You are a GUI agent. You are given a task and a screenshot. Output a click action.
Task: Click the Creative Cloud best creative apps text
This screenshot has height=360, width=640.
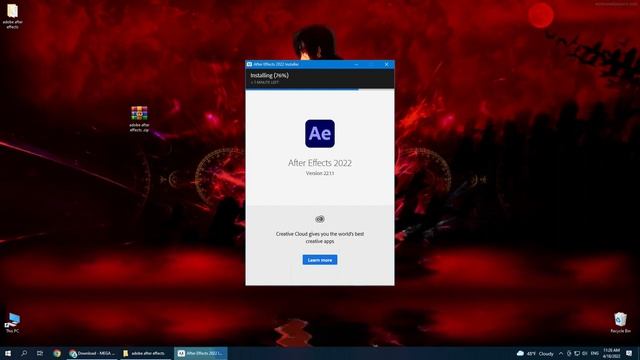[x=320, y=238]
